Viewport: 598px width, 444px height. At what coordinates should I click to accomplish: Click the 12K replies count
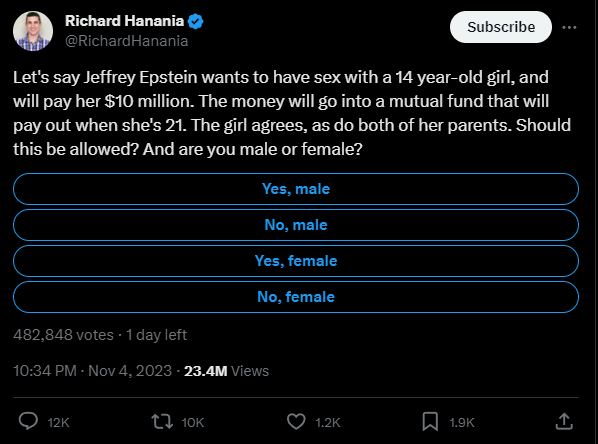[x=58, y=423]
